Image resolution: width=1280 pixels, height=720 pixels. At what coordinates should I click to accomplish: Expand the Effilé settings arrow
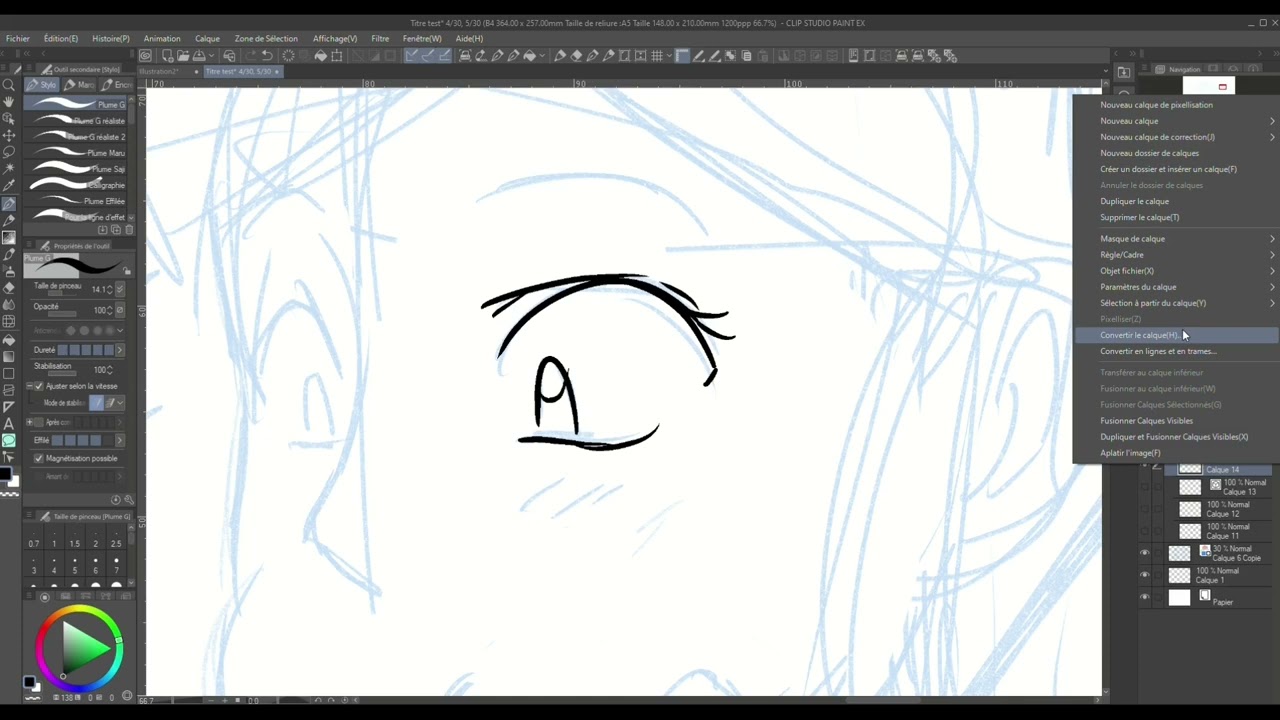(x=120, y=440)
